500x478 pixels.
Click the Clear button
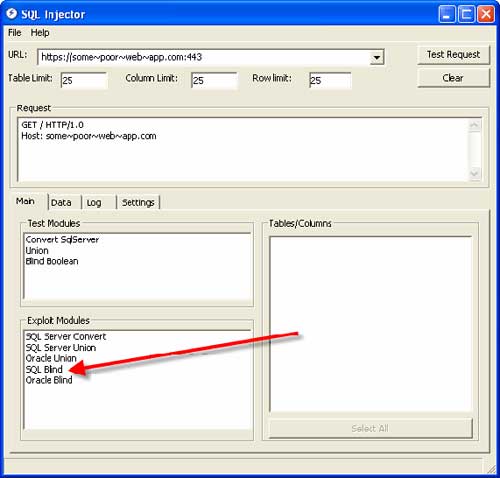453,78
